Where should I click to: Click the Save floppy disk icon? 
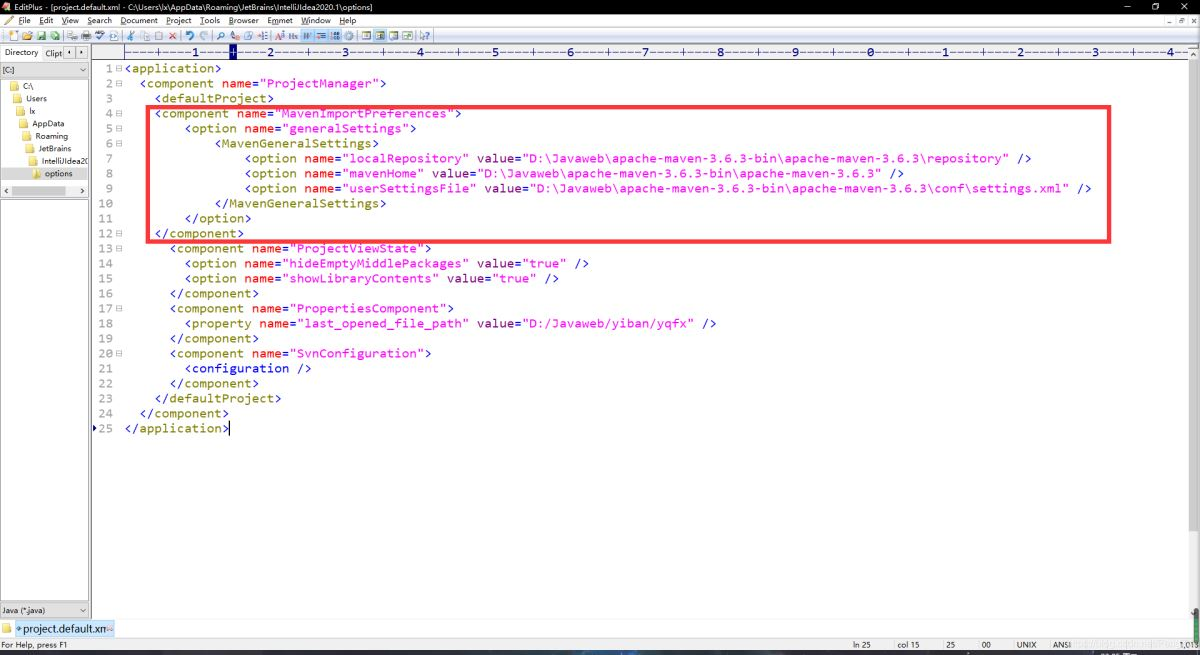tap(41, 36)
